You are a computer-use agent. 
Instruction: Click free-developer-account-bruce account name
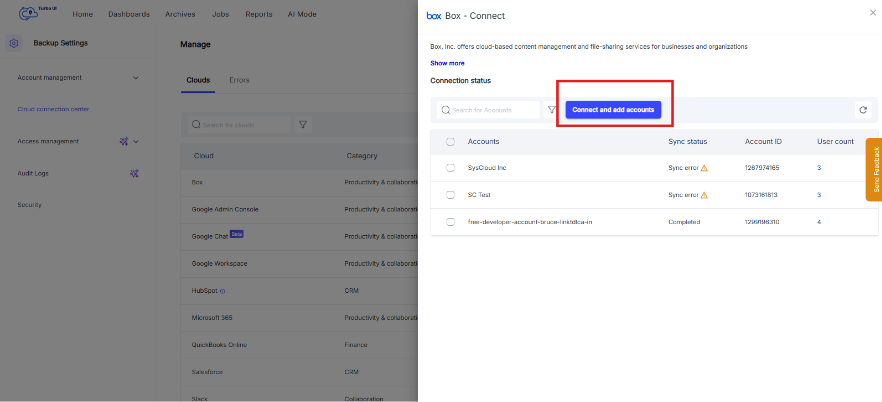click(530, 222)
